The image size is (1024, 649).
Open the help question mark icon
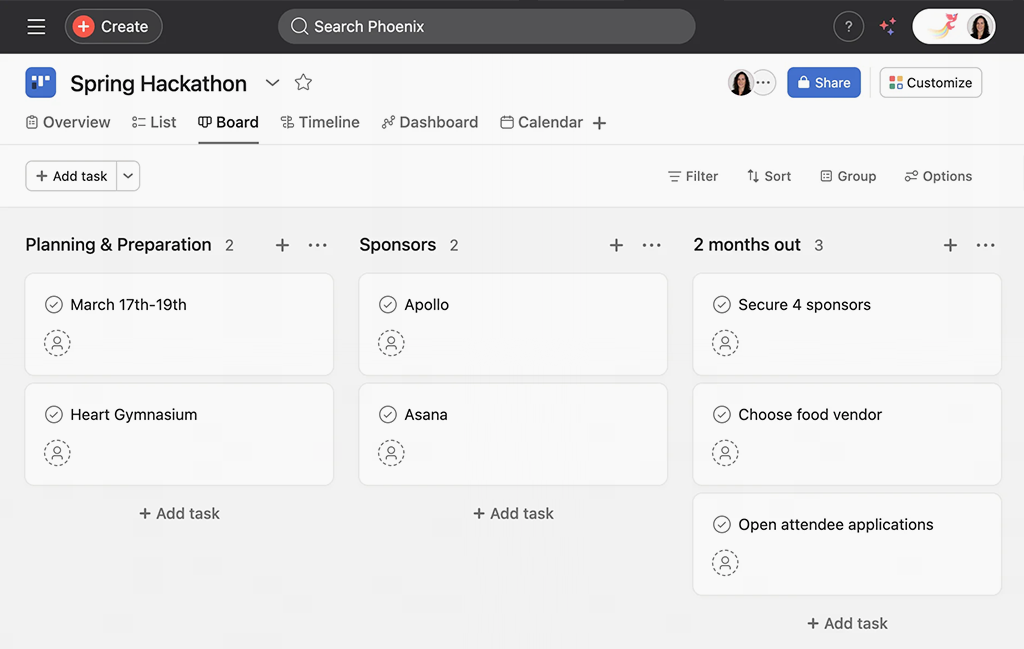coord(848,27)
